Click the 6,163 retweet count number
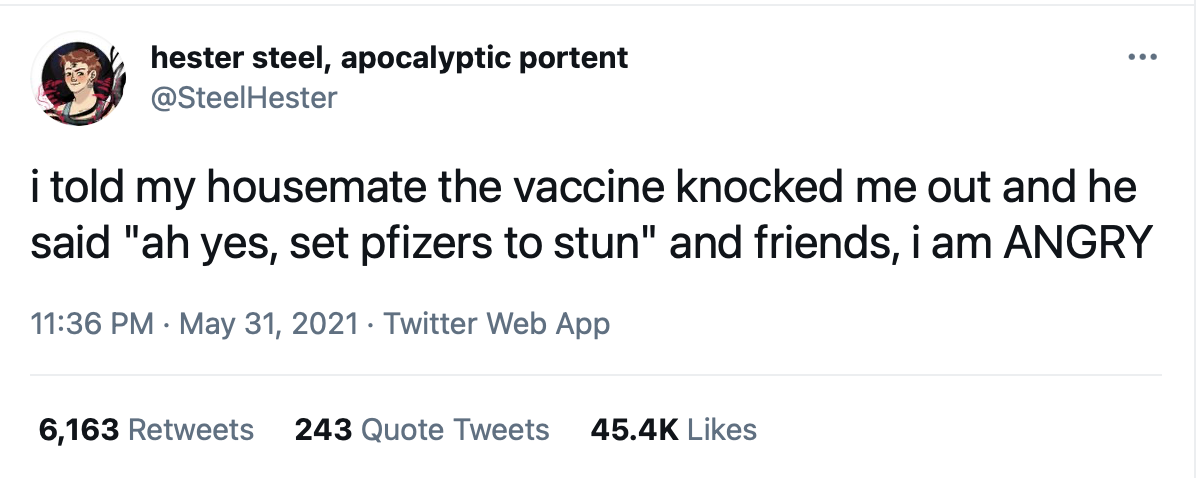This screenshot has width=1202, height=478. (x=79, y=430)
